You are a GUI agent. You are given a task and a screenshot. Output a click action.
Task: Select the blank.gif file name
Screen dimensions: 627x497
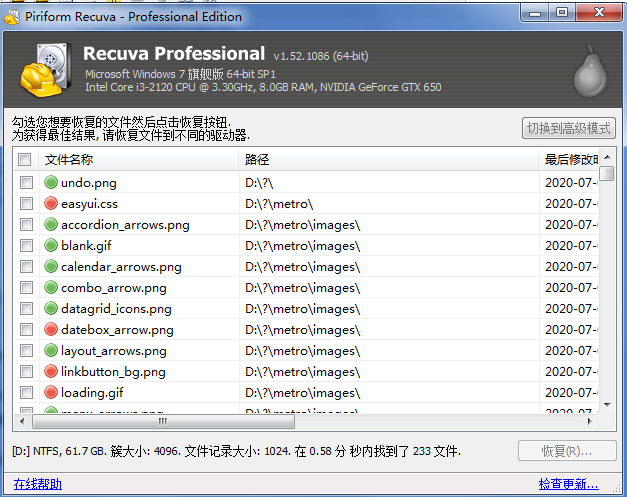[86, 246]
